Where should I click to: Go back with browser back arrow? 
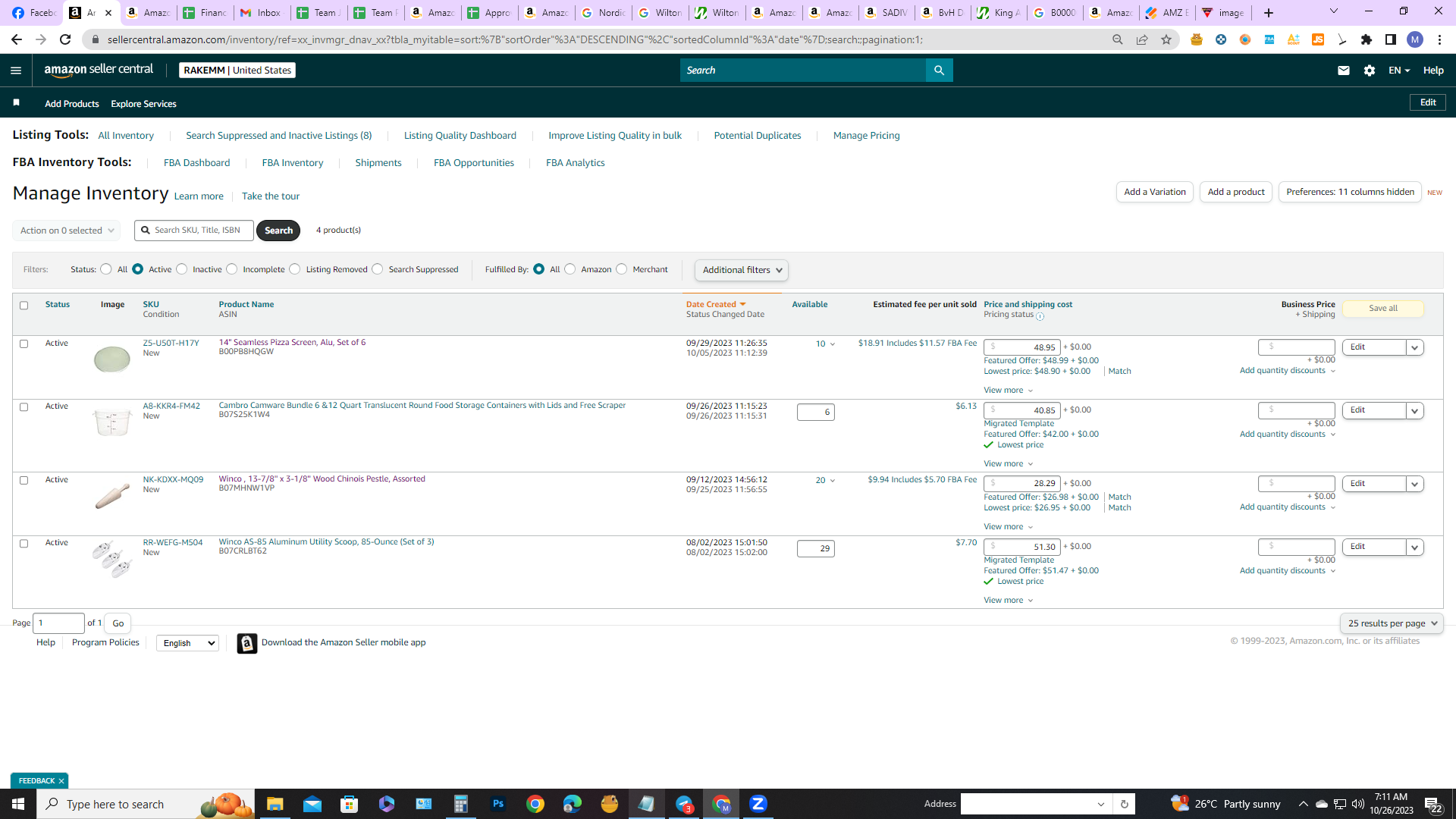pyautogui.click(x=17, y=39)
